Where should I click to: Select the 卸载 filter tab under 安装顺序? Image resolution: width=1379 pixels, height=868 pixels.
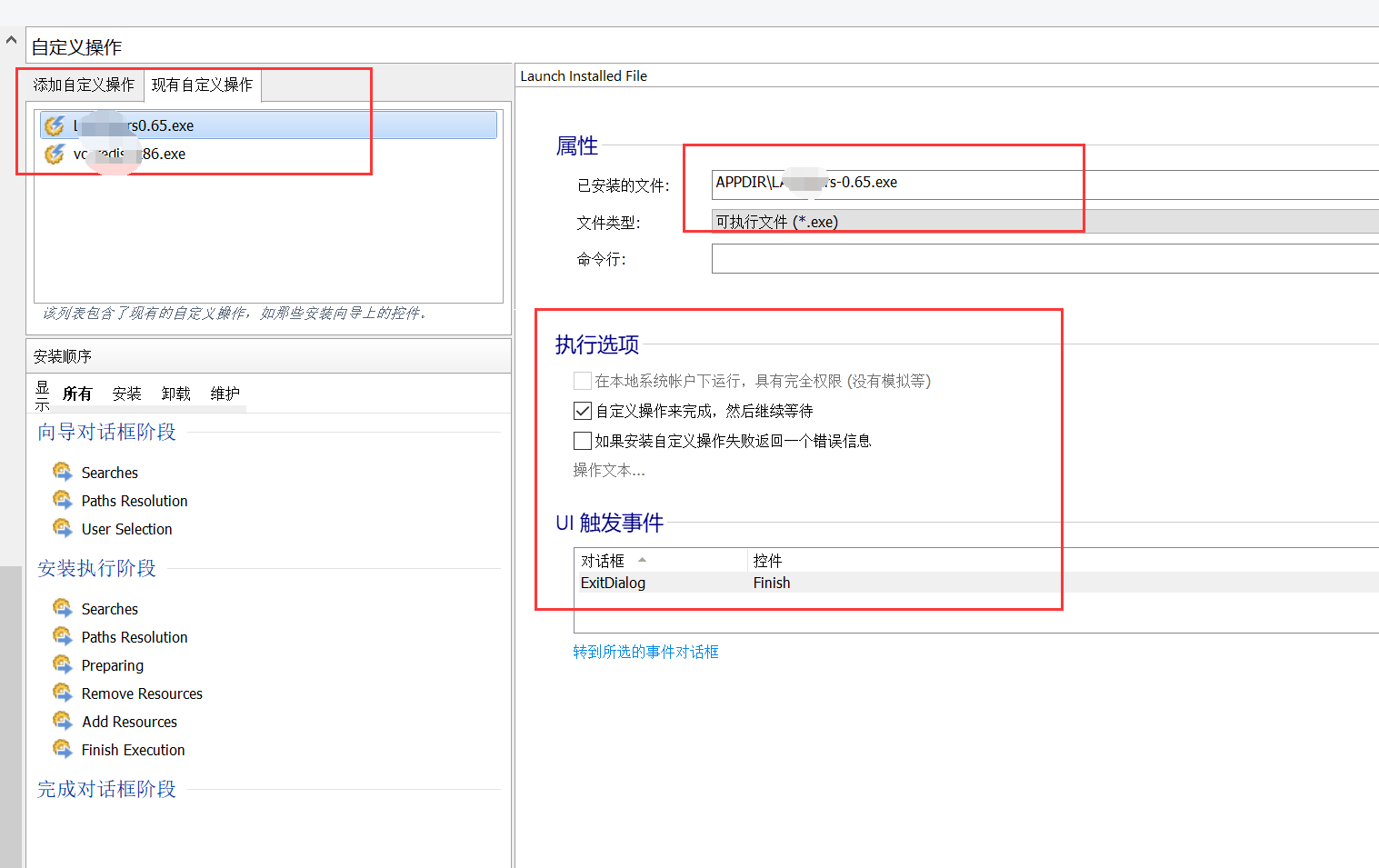tap(175, 393)
